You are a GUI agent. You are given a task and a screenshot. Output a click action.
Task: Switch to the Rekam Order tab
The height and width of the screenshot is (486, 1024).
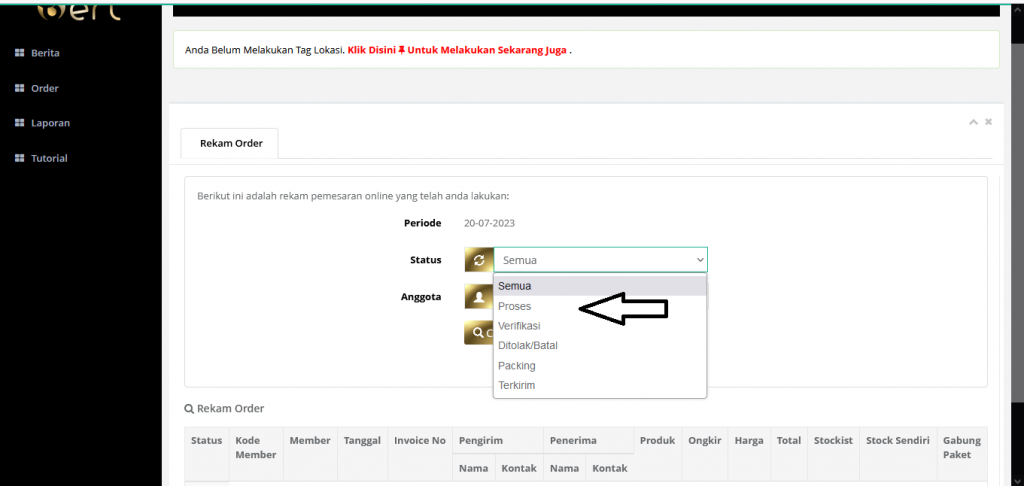231,143
